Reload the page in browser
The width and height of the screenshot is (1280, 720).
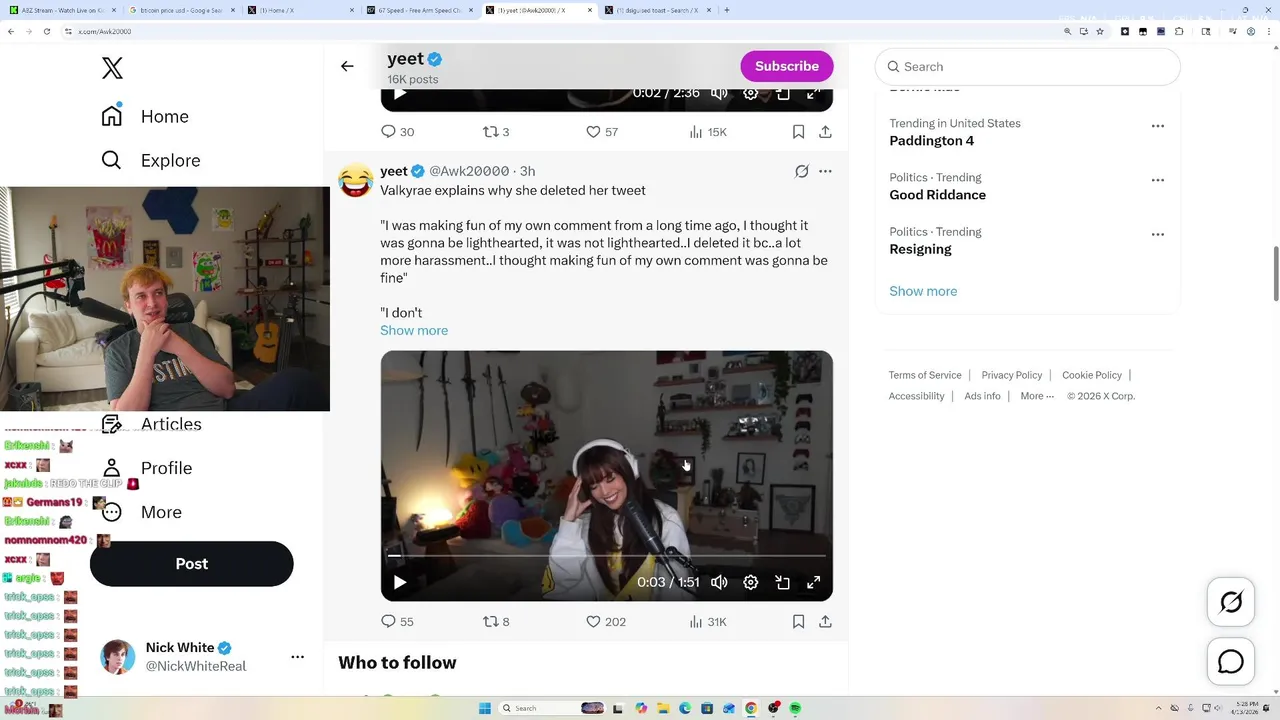coord(46,31)
